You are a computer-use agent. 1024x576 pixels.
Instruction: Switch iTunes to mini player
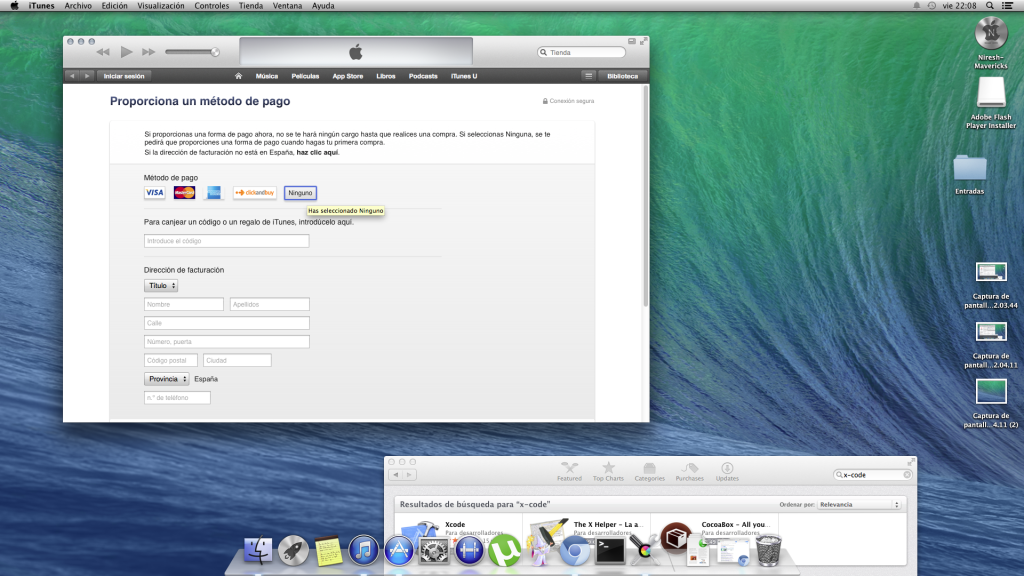click(x=632, y=41)
